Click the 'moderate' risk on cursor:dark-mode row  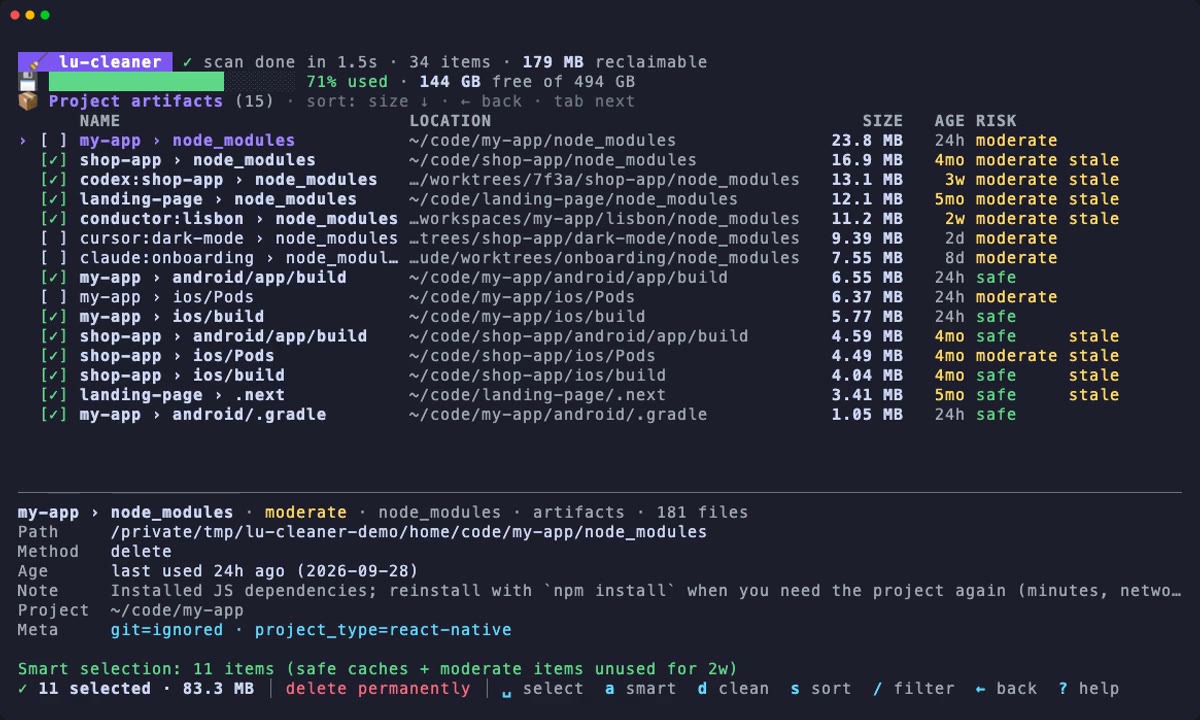point(1016,238)
